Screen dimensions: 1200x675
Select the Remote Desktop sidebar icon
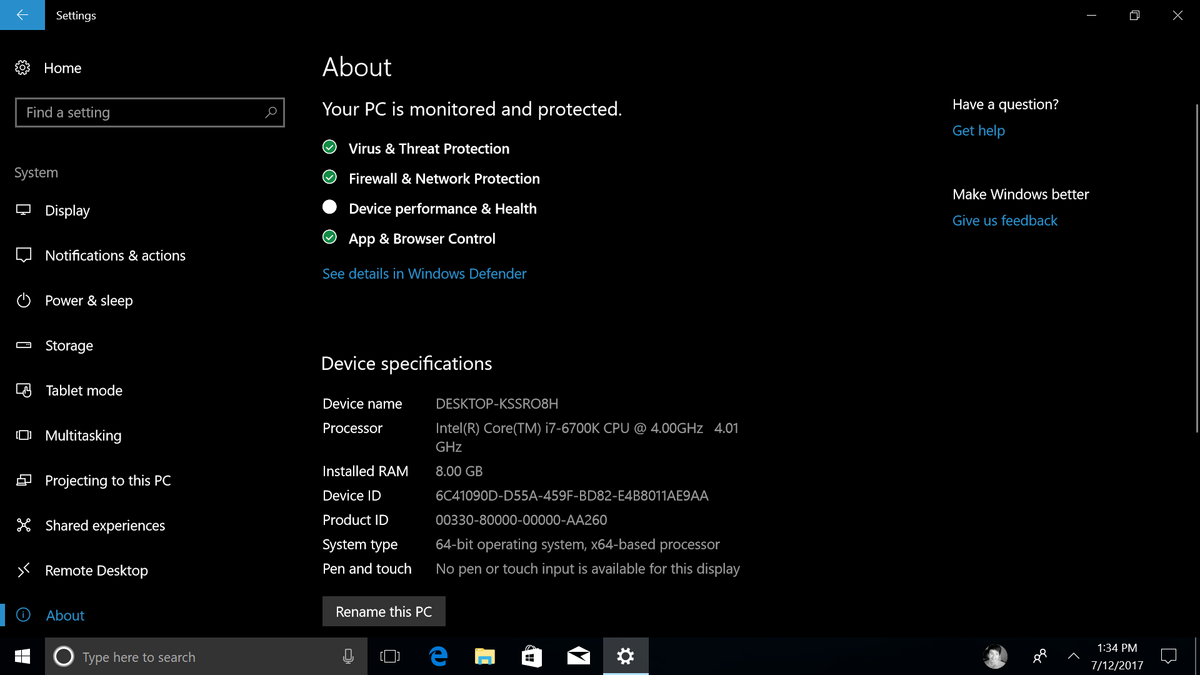[24, 570]
